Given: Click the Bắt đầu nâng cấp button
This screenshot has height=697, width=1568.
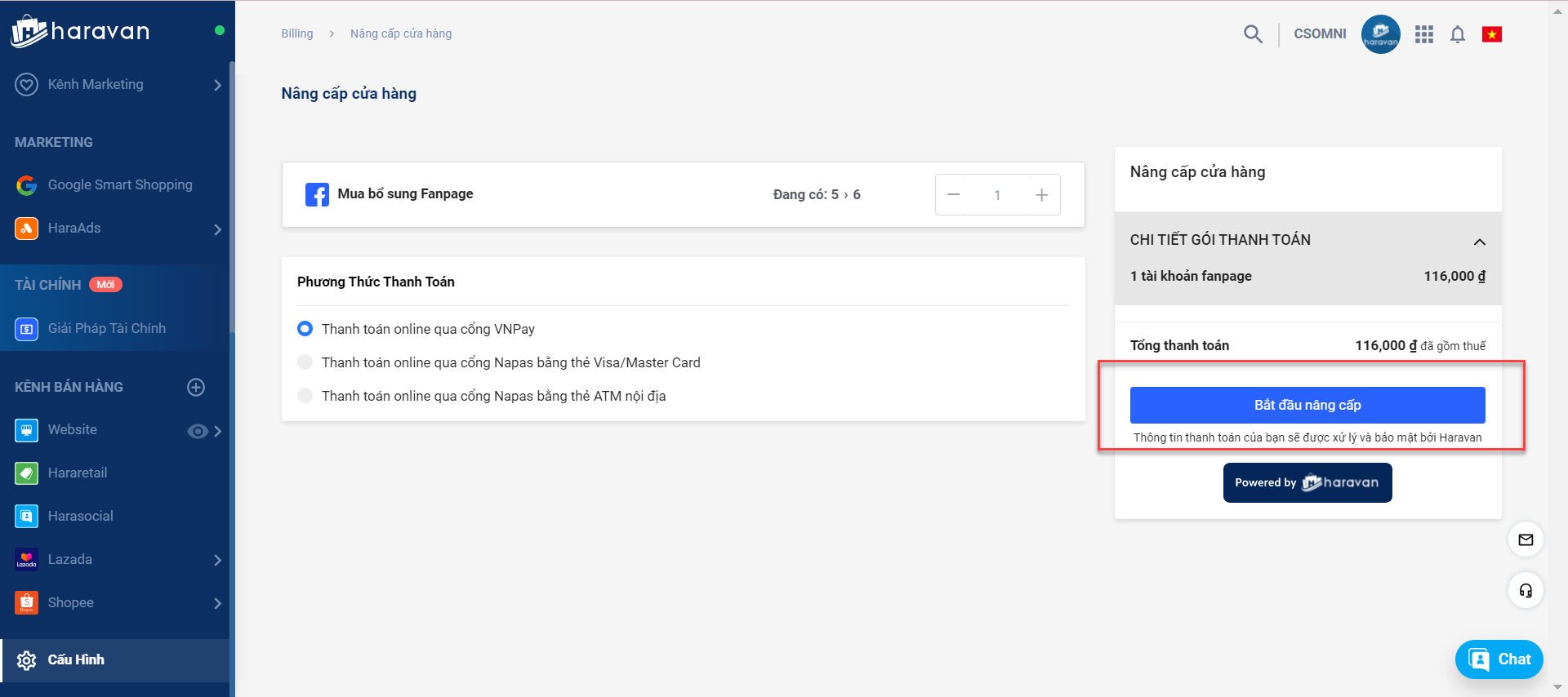Looking at the screenshot, I should pos(1307,405).
